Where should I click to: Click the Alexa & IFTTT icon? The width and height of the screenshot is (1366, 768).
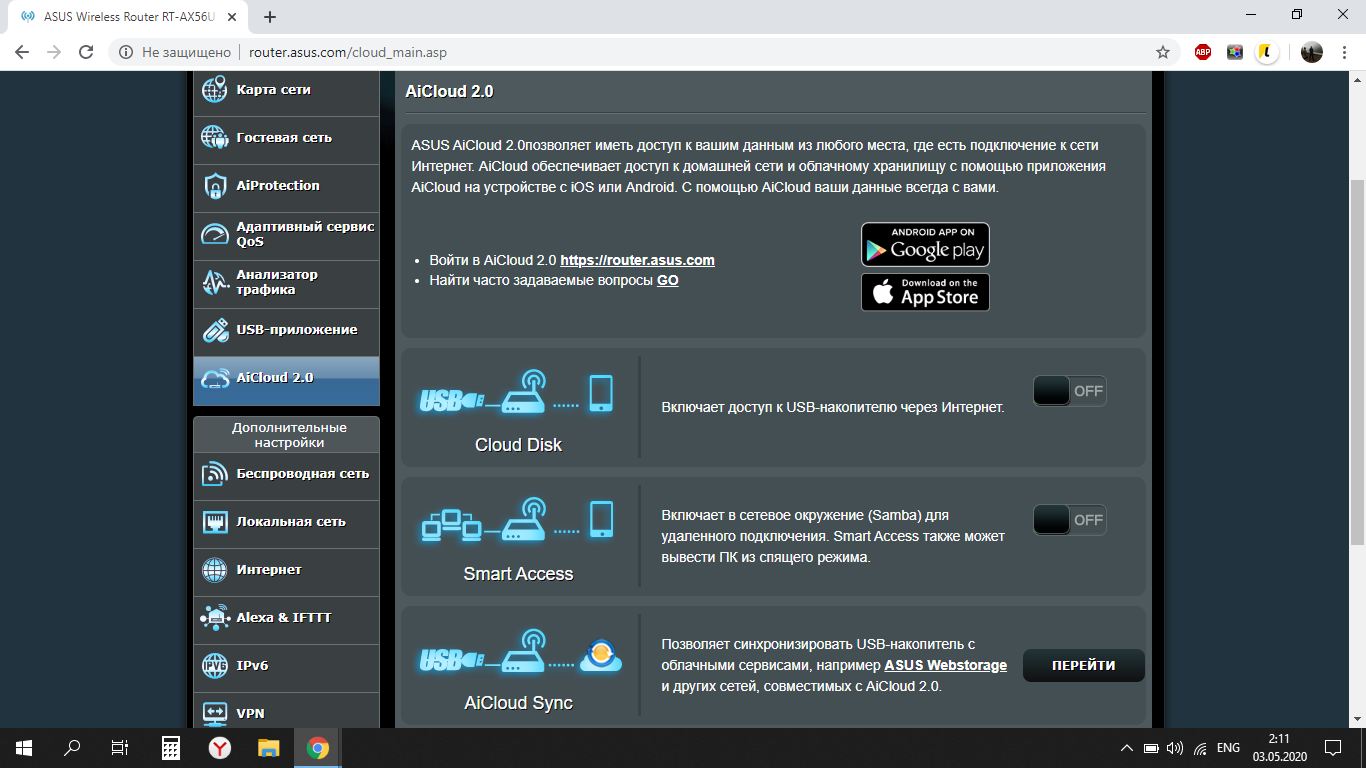pyautogui.click(x=214, y=618)
